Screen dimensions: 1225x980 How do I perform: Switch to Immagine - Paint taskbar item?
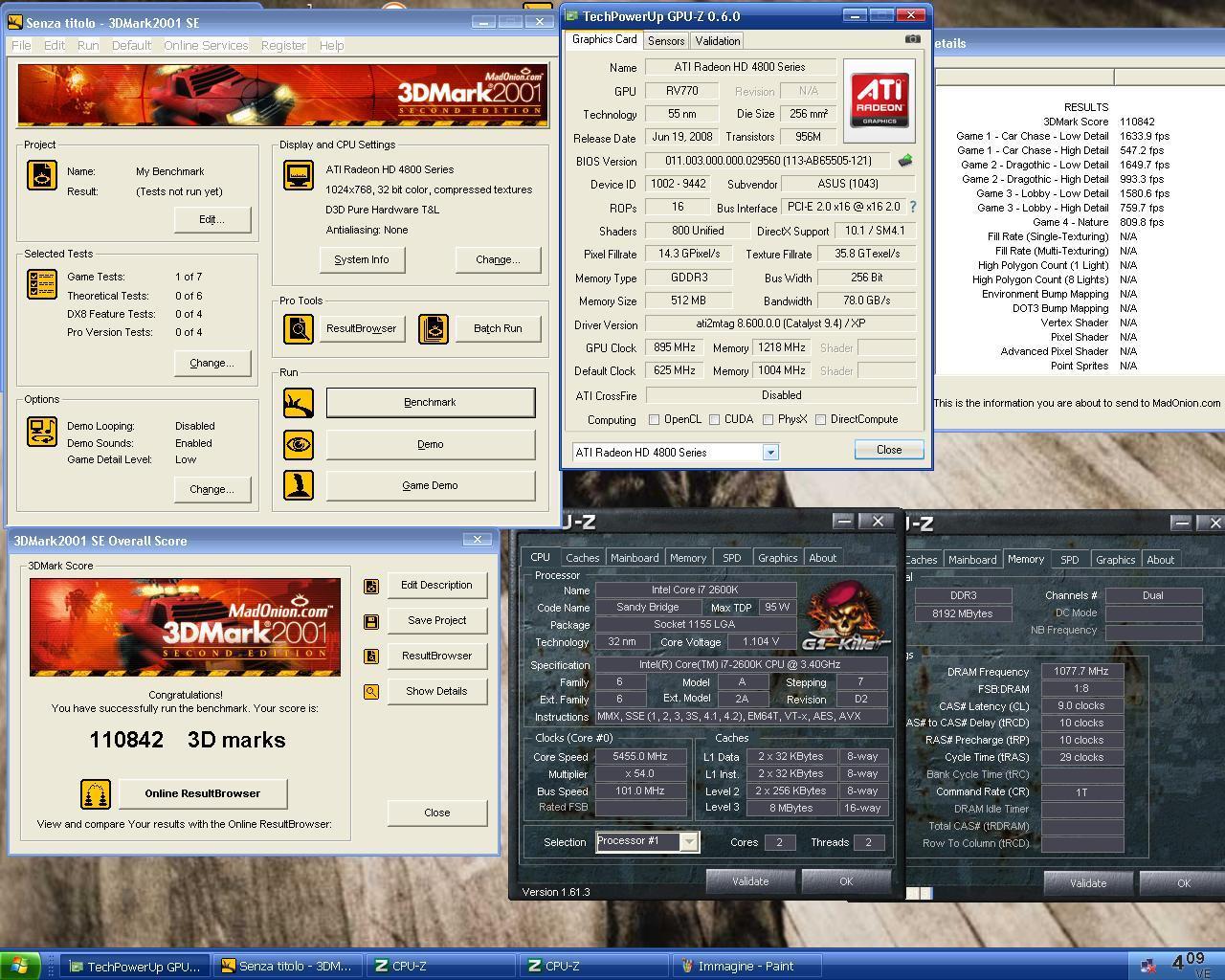pos(746,966)
